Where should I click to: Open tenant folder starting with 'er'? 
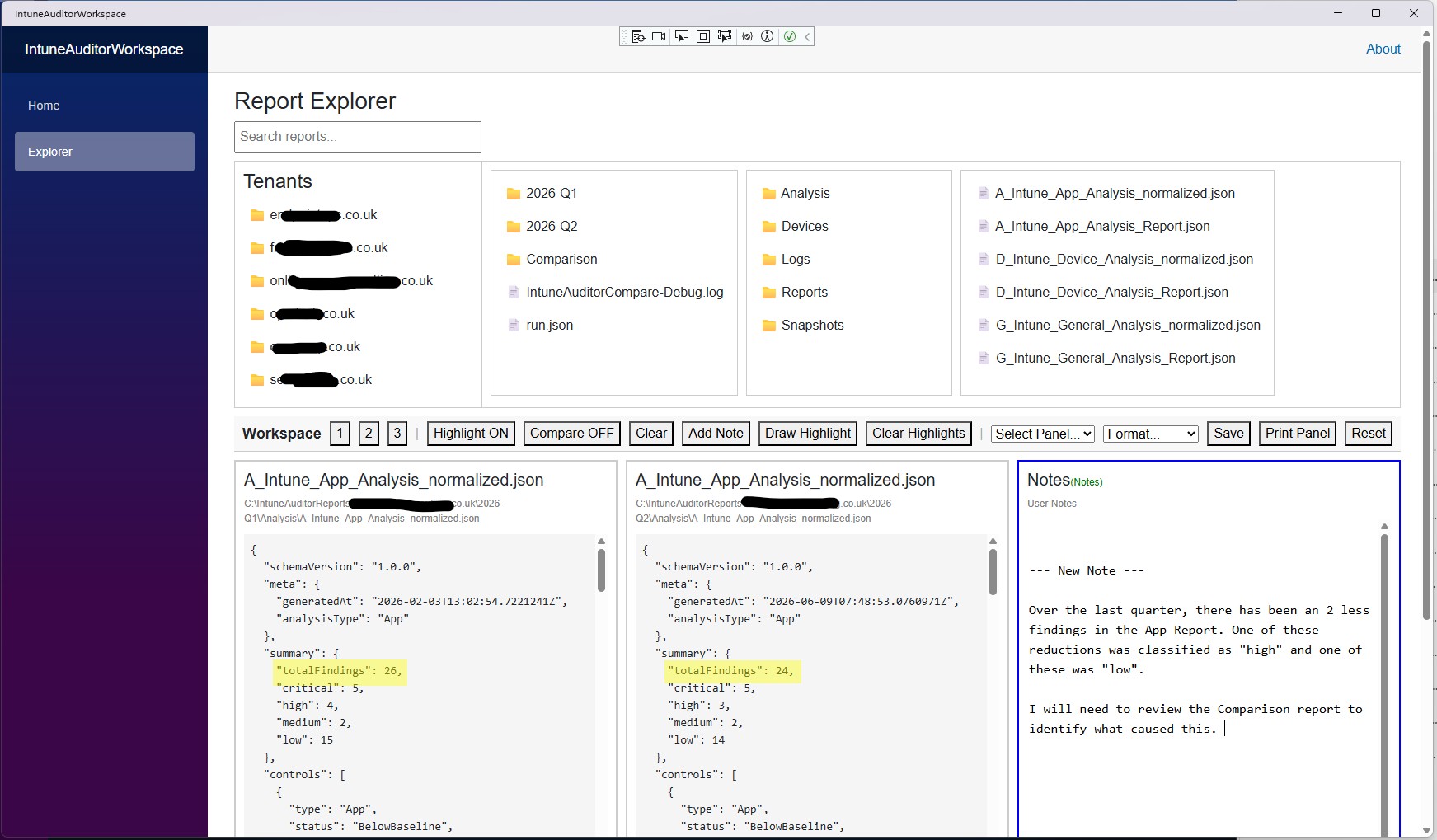313,215
